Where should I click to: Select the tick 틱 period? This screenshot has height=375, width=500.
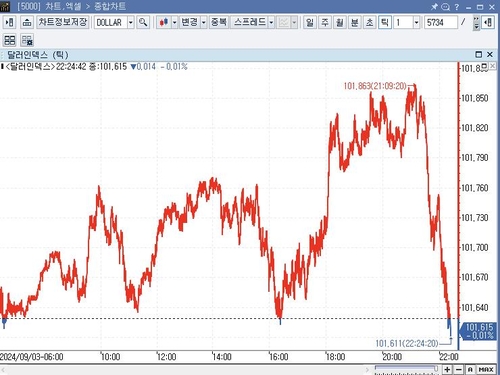385,23
